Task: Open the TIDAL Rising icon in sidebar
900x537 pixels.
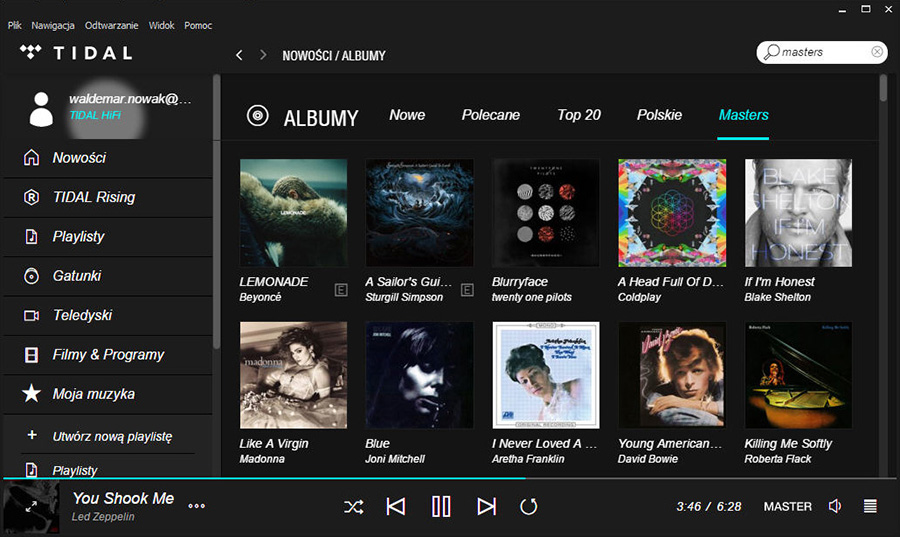Action: coord(31,197)
